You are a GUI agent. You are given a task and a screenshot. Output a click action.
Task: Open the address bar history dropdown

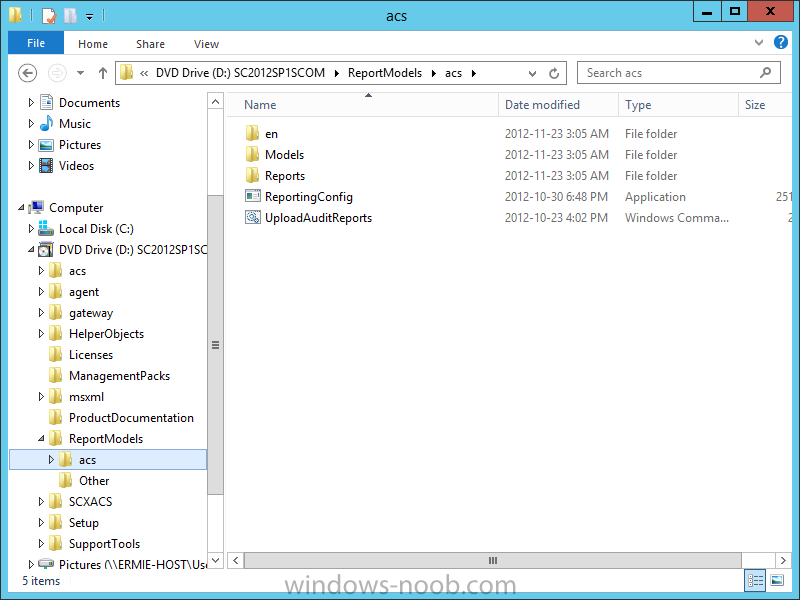tap(532, 73)
